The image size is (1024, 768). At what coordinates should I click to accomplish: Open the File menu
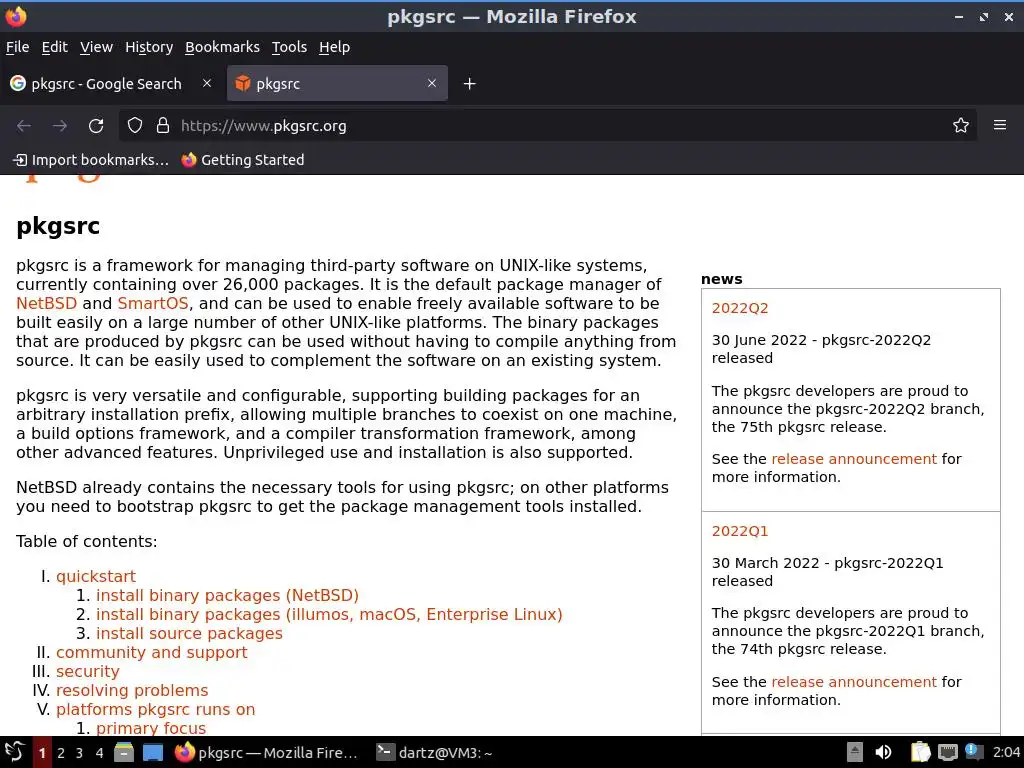pos(18,47)
